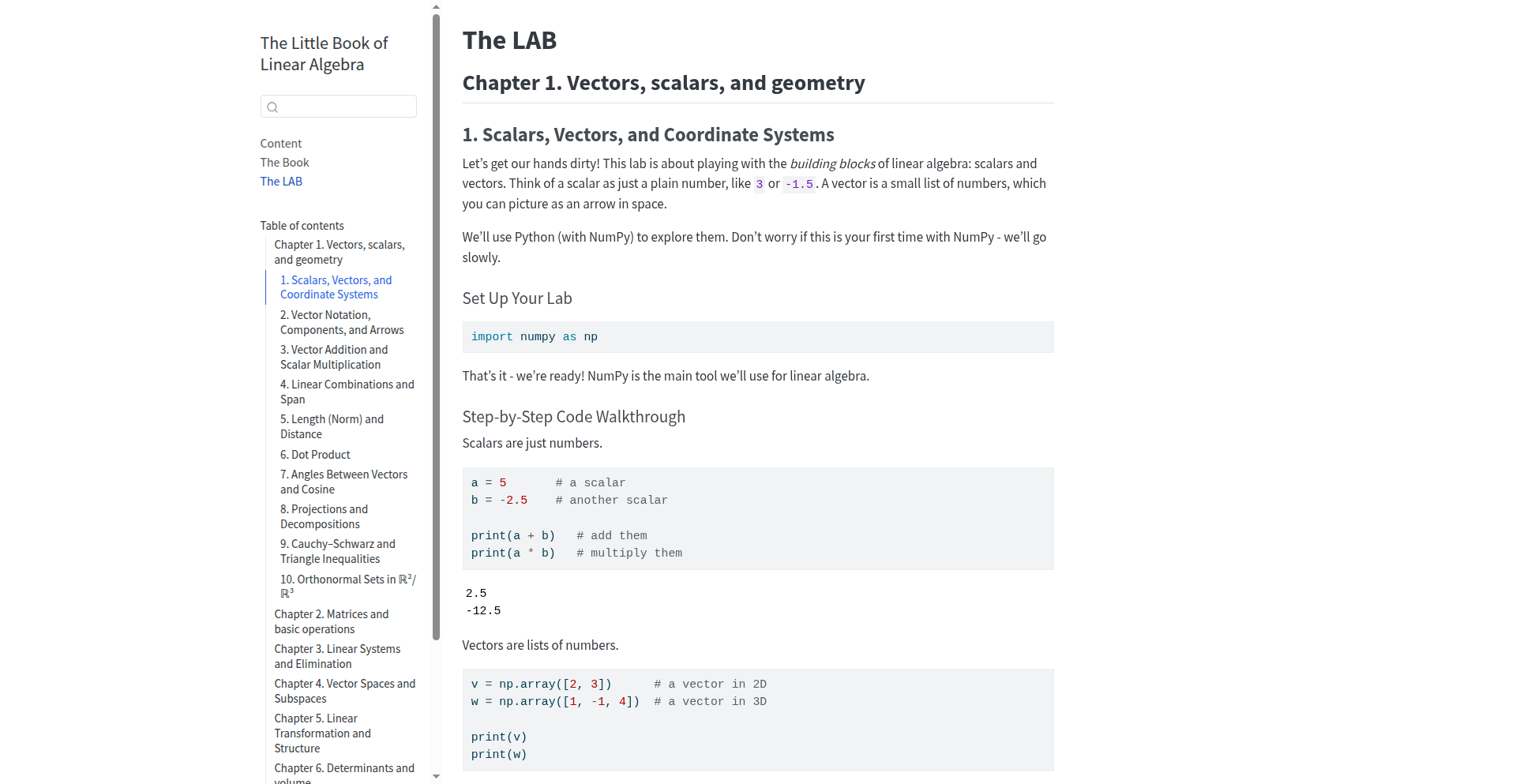
Task: Jump to 8. Projections and Decompositions
Action: (x=324, y=516)
